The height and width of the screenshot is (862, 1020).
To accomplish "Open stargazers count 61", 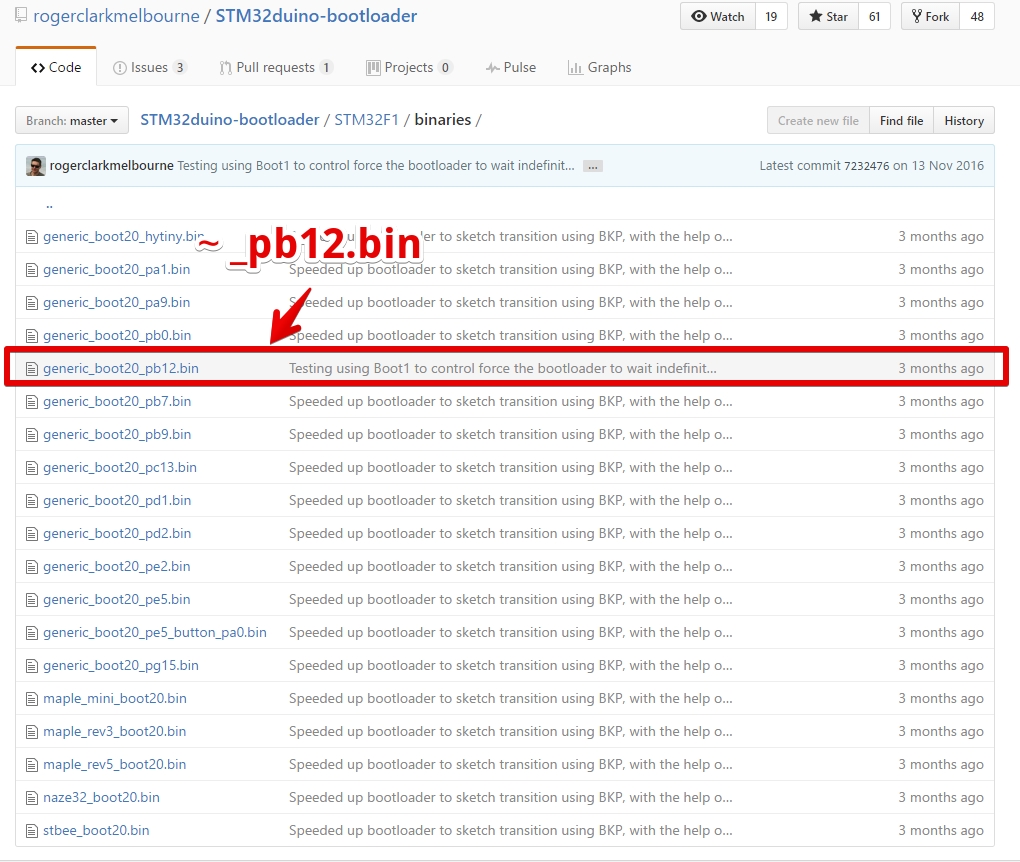I will click(874, 16).
